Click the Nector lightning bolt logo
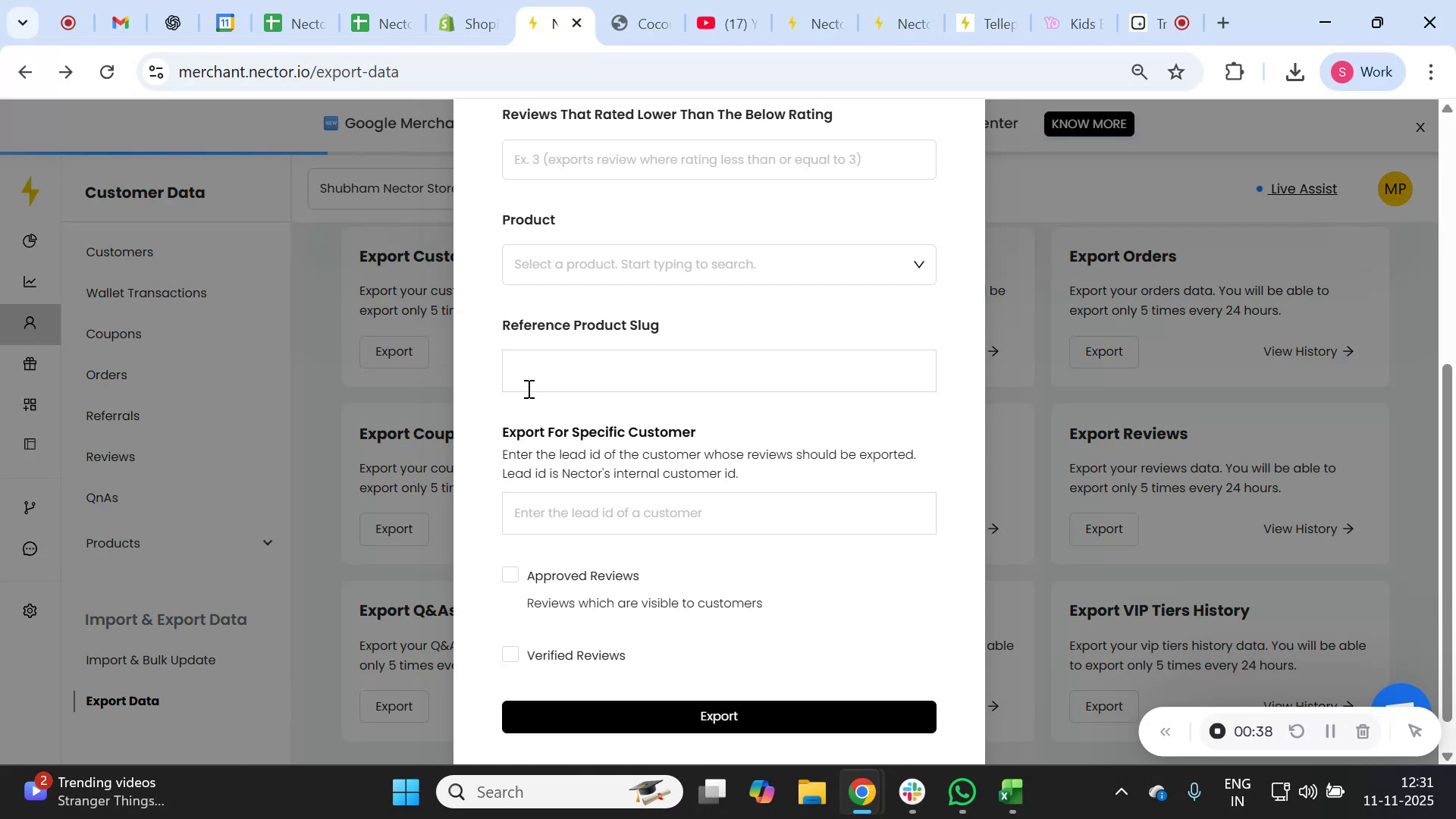Viewport: 1456px width, 819px height. pos(30,191)
